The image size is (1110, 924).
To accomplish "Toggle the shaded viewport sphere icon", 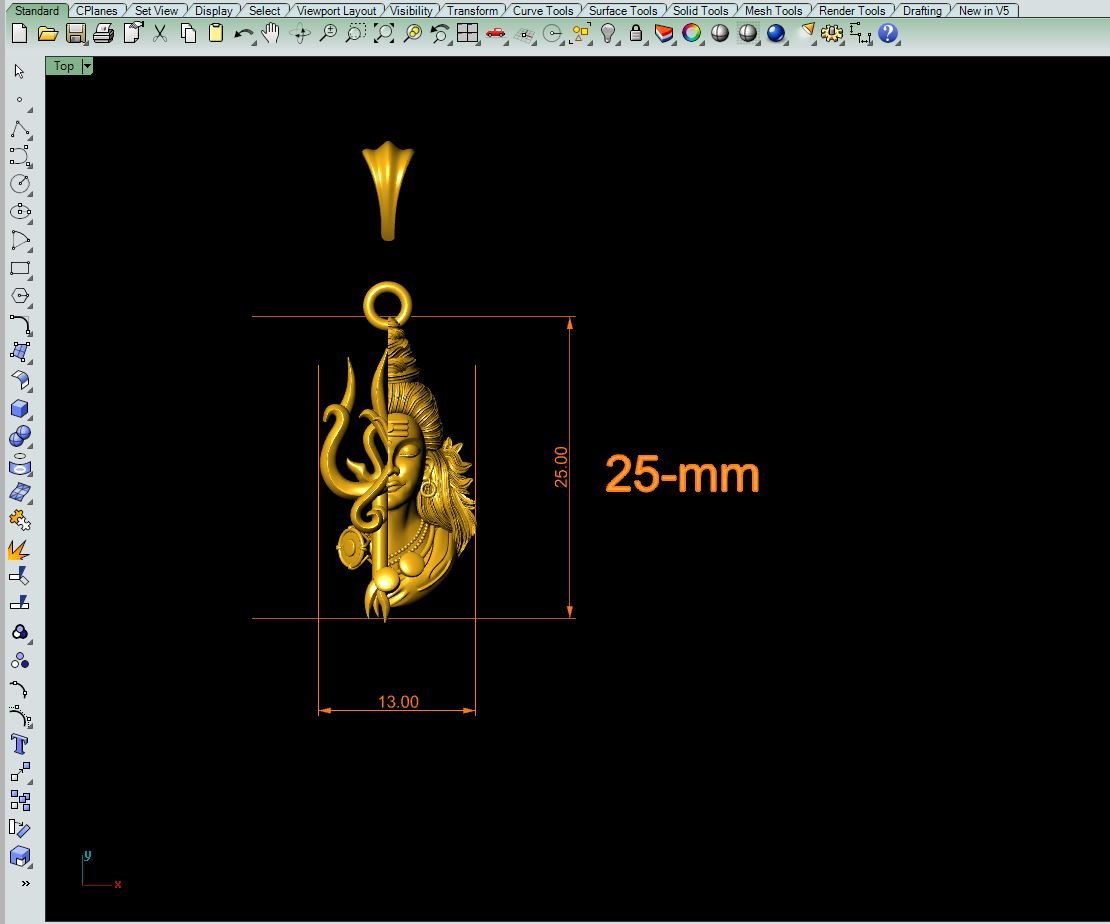I will [720, 33].
